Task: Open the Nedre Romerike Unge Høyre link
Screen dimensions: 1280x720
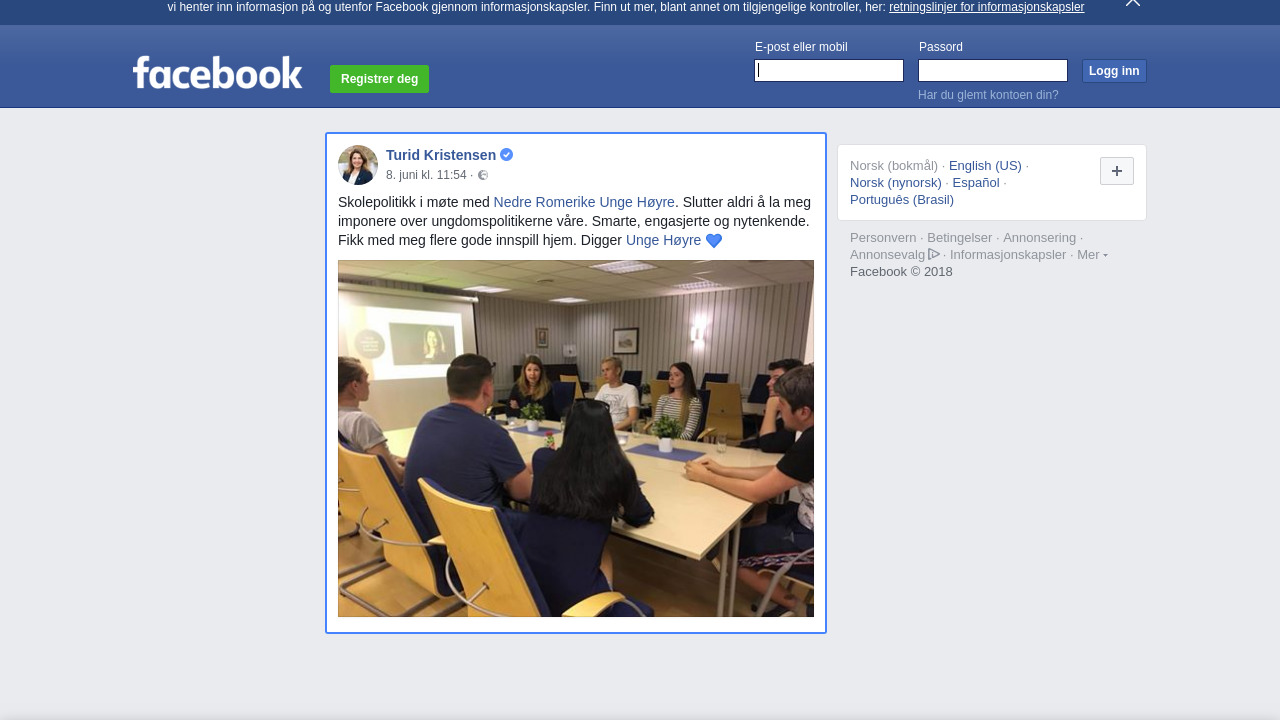Action: [584, 202]
